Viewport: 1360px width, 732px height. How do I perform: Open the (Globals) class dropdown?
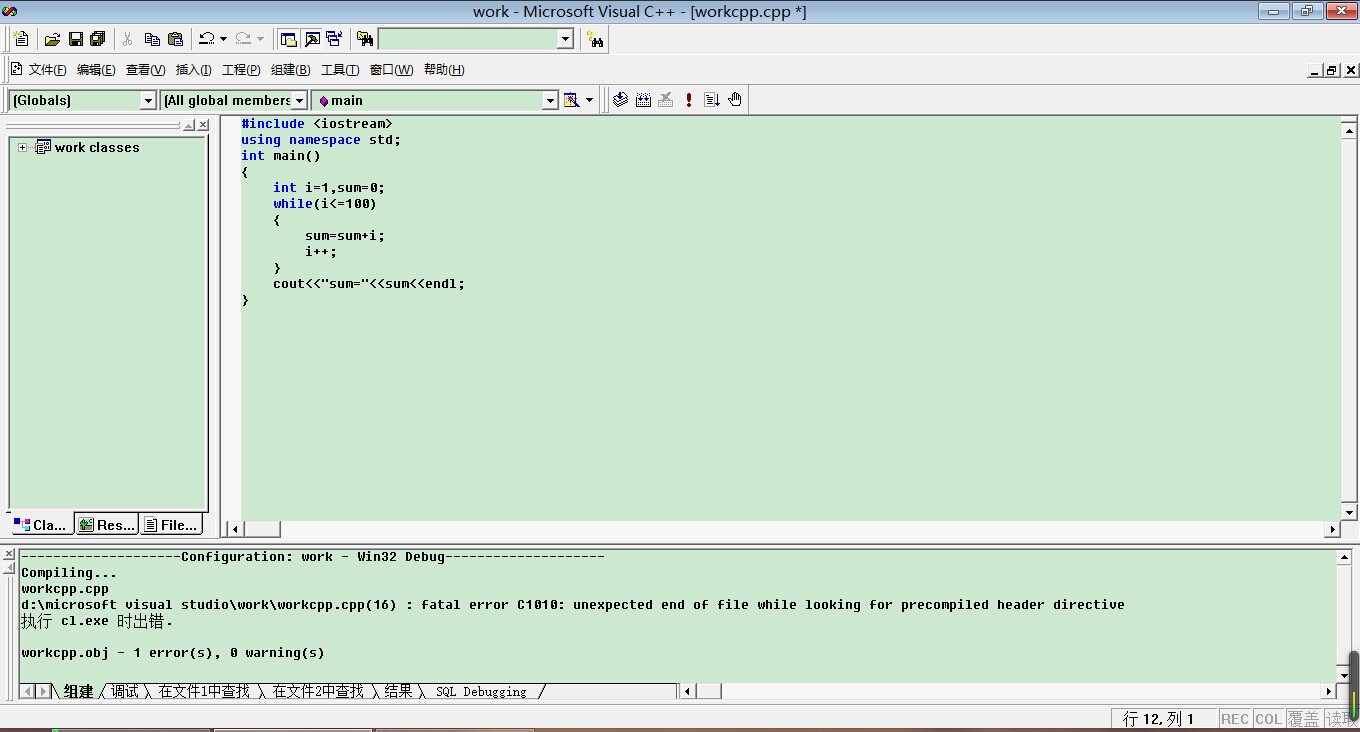click(x=148, y=100)
